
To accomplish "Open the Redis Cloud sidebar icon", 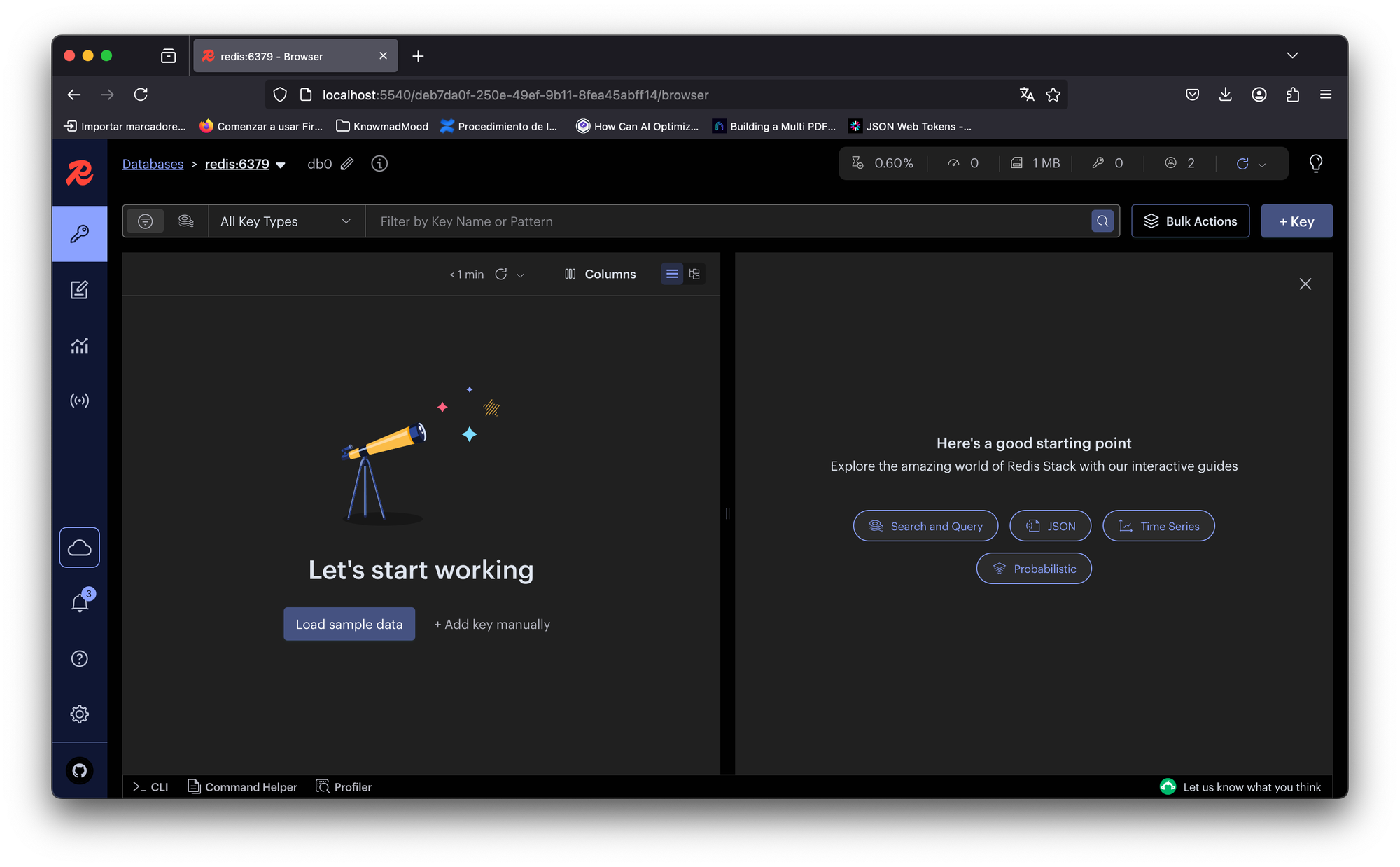I will (x=79, y=547).
